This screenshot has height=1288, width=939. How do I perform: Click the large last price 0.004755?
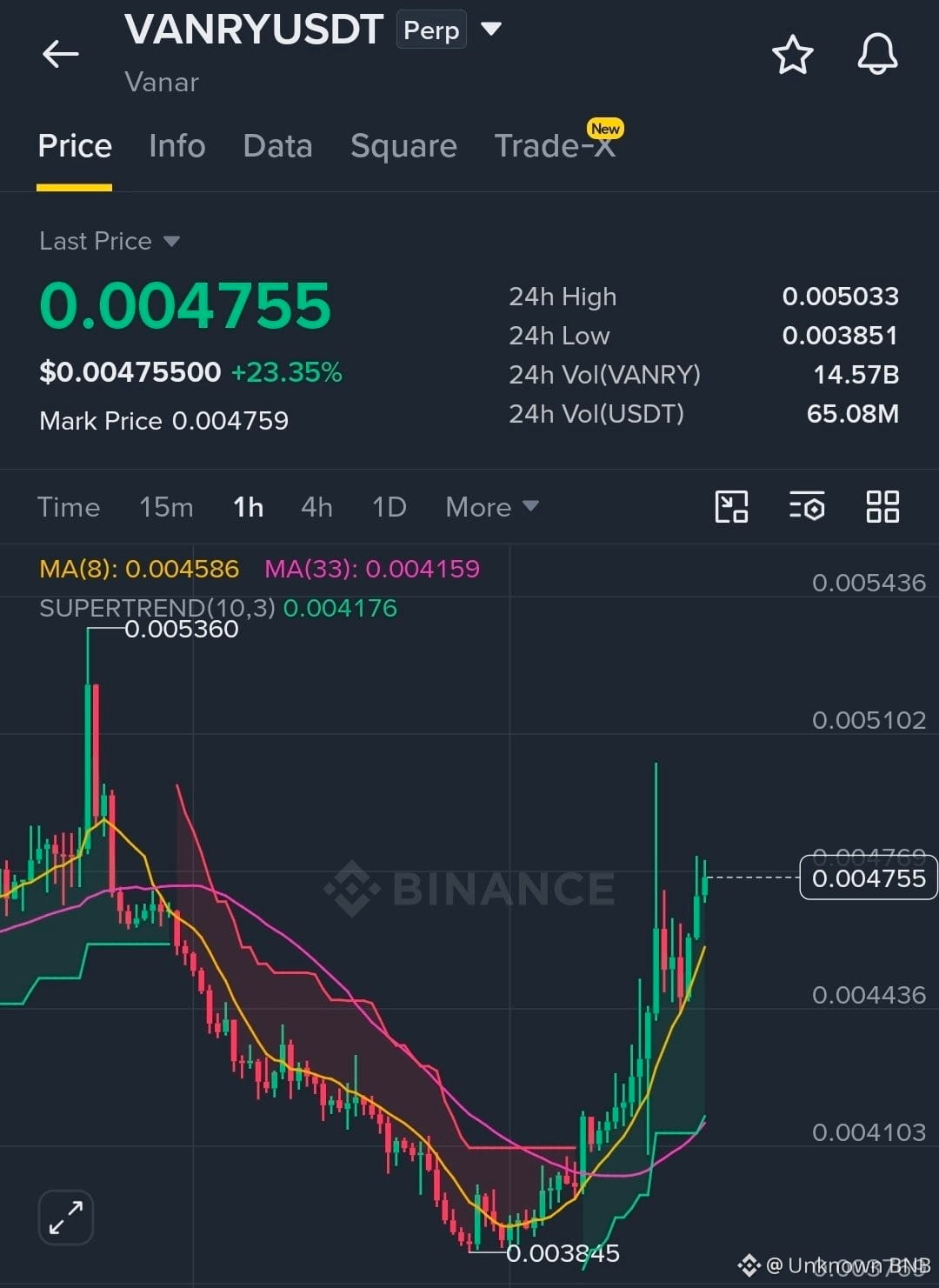point(185,306)
